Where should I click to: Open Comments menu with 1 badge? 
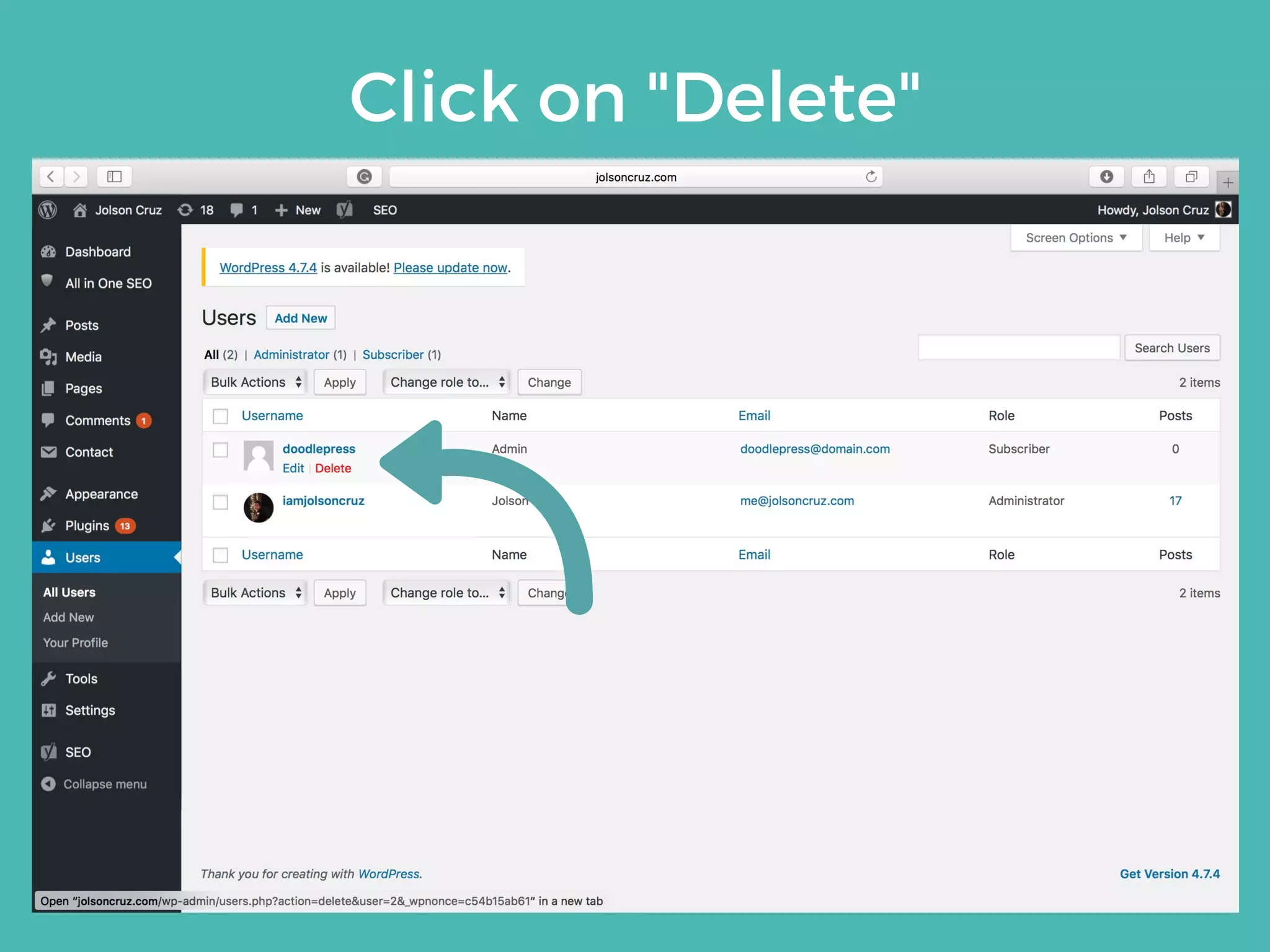98,421
